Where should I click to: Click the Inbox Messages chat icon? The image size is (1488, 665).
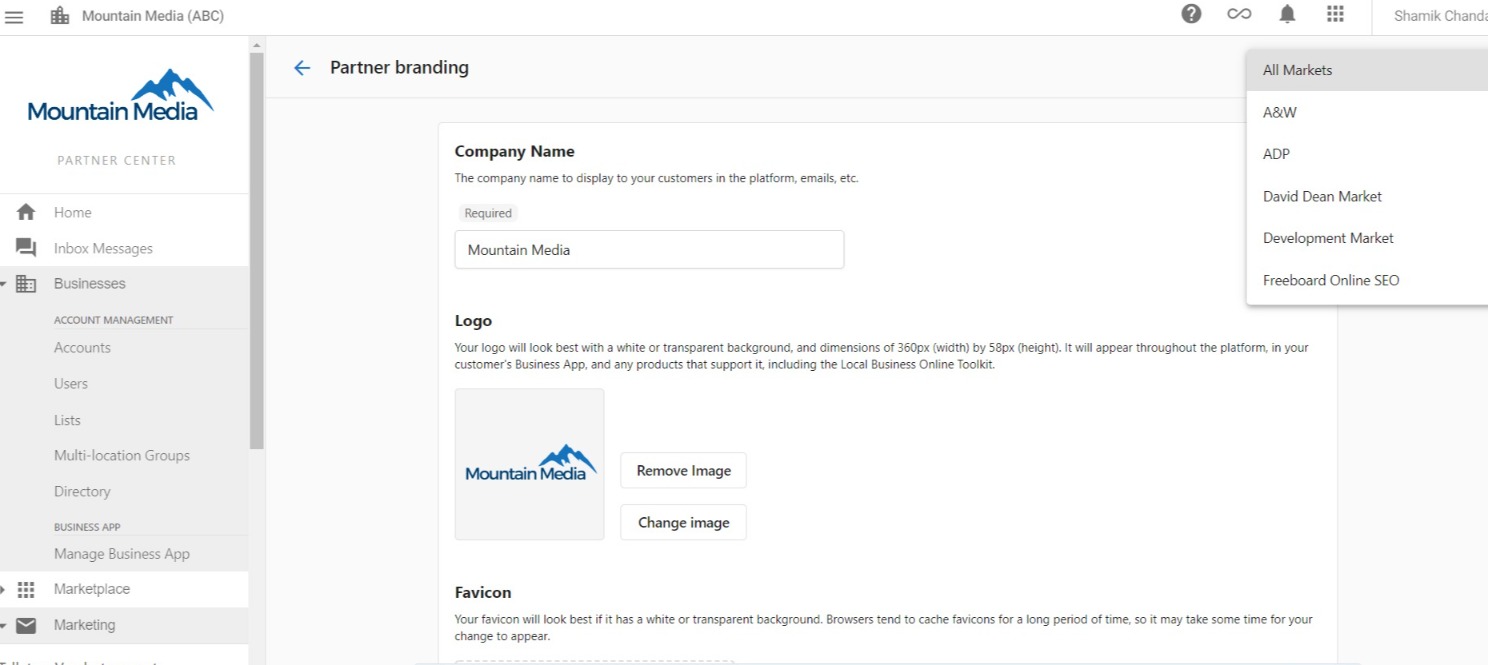tap(26, 248)
